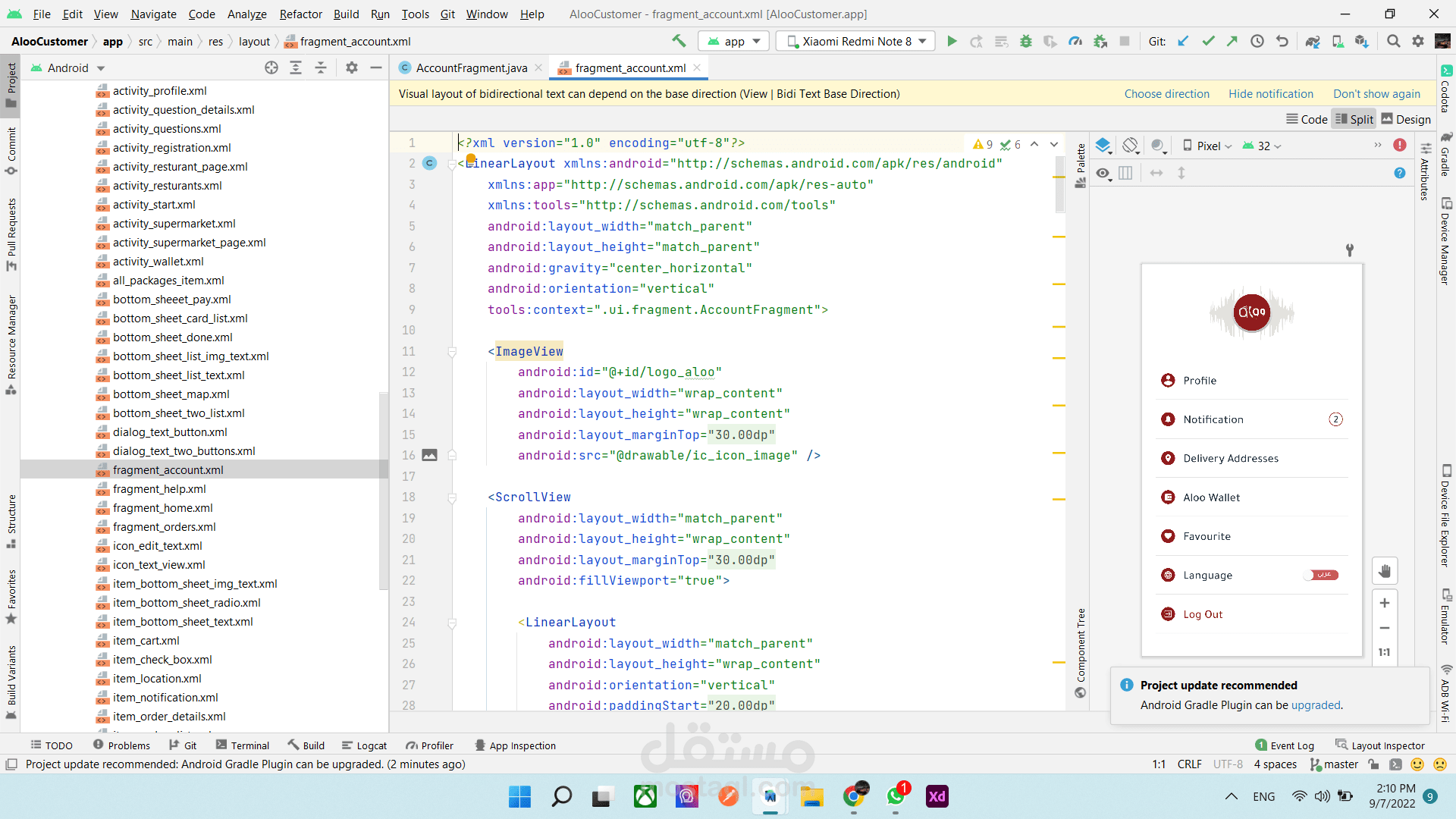Switch to the AccountFragment.java tab
The height and width of the screenshot is (819, 1456).
pyautogui.click(x=471, y=68)
